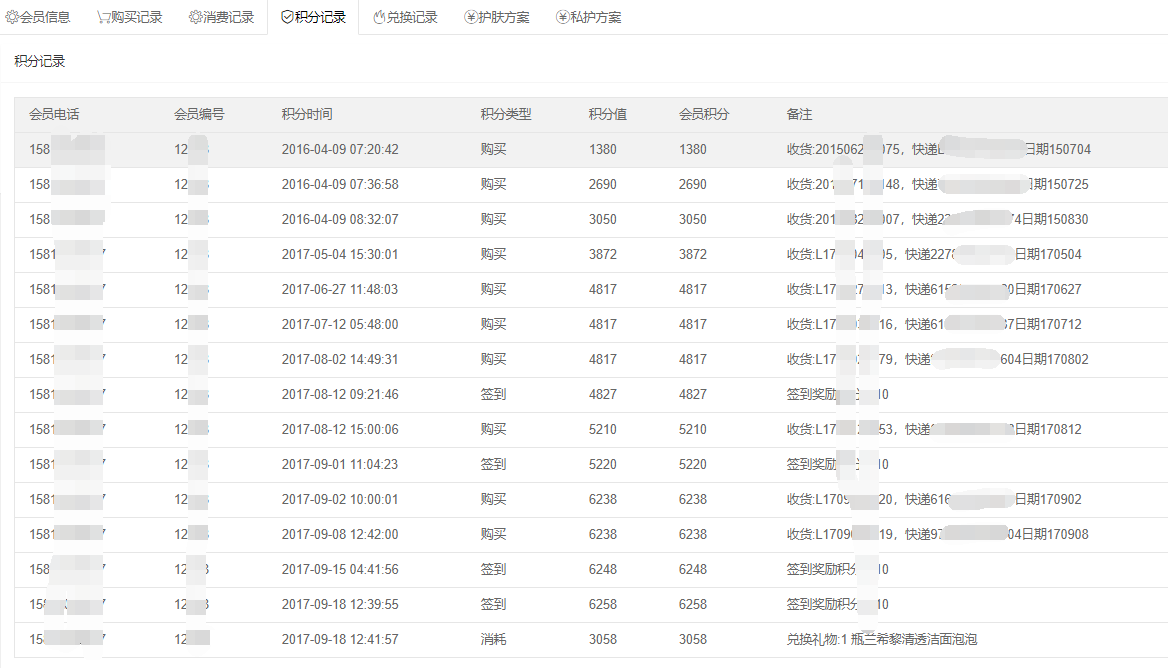Click the 备注 column header
This screenshot has width=1168, height=668.
[x=799, y=114]
